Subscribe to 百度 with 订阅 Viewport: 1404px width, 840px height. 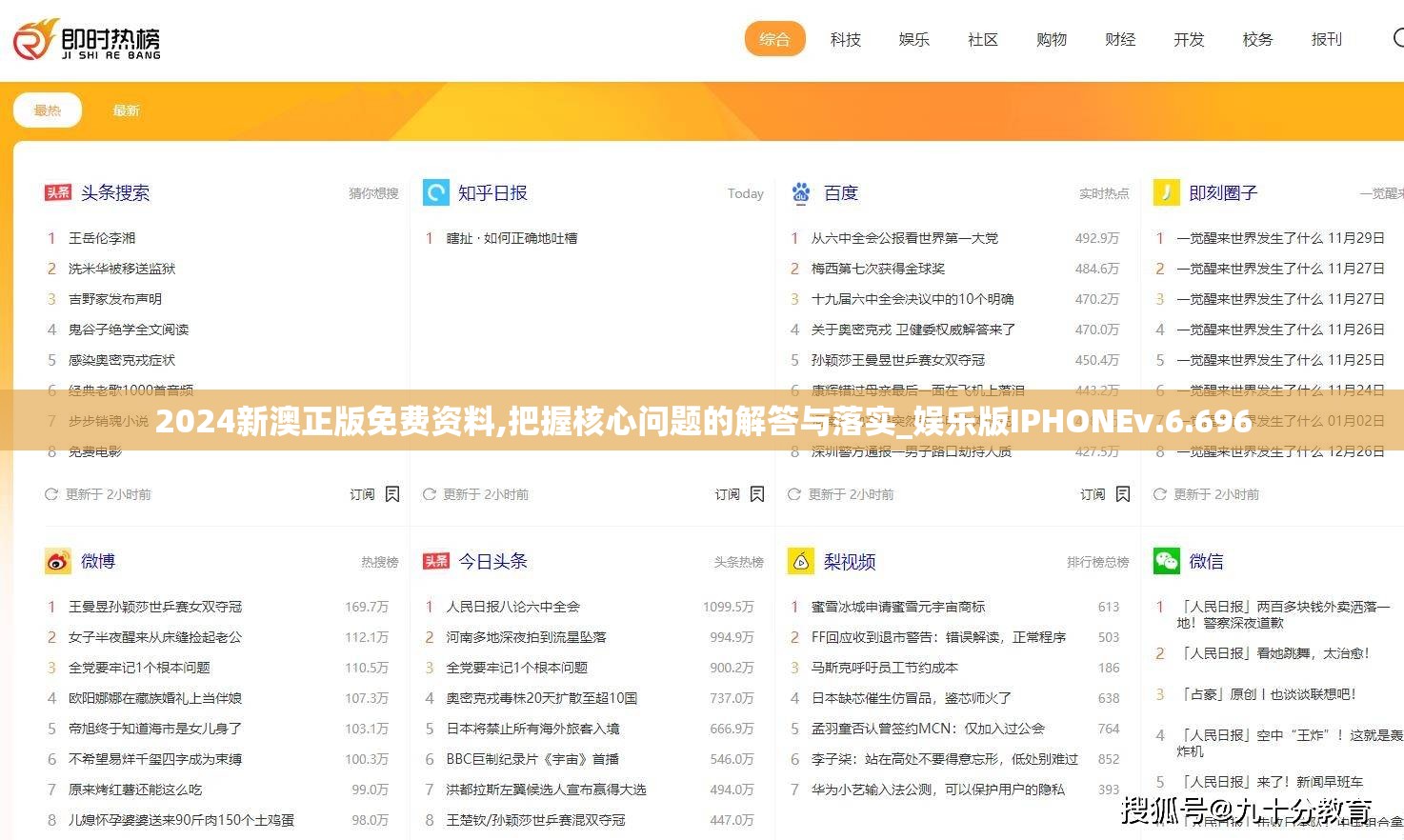click(1093, 494)
